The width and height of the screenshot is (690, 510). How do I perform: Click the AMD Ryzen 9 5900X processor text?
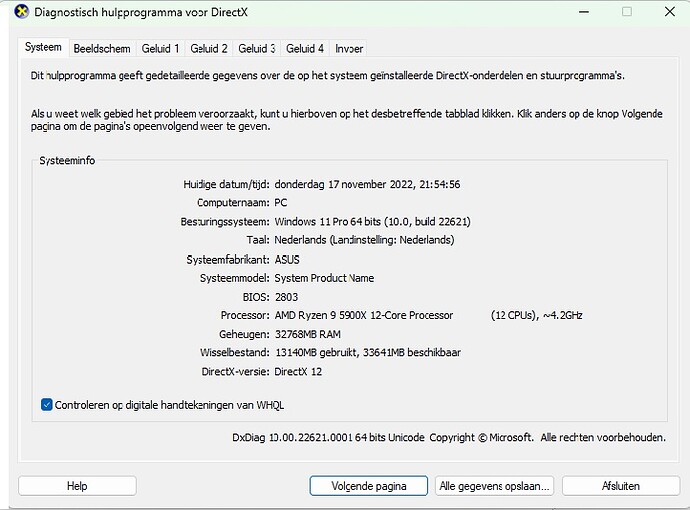[364, 316]
